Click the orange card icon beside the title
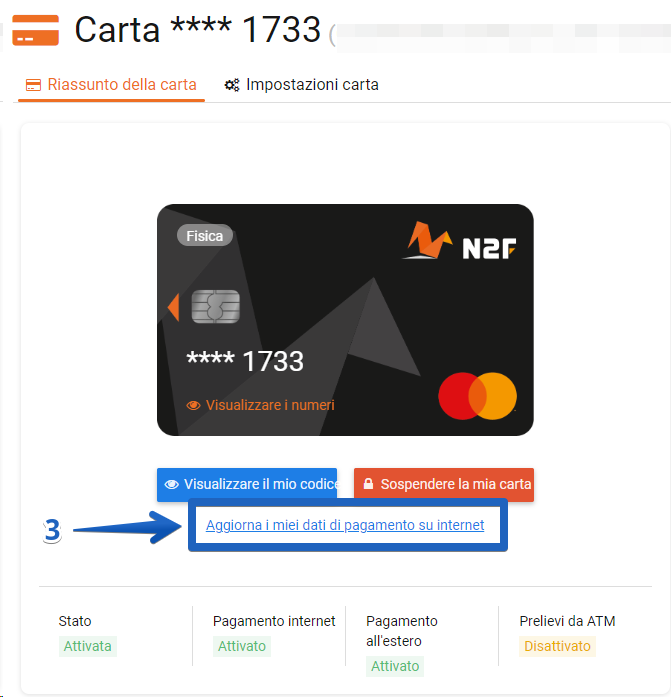 click(36, 30)
